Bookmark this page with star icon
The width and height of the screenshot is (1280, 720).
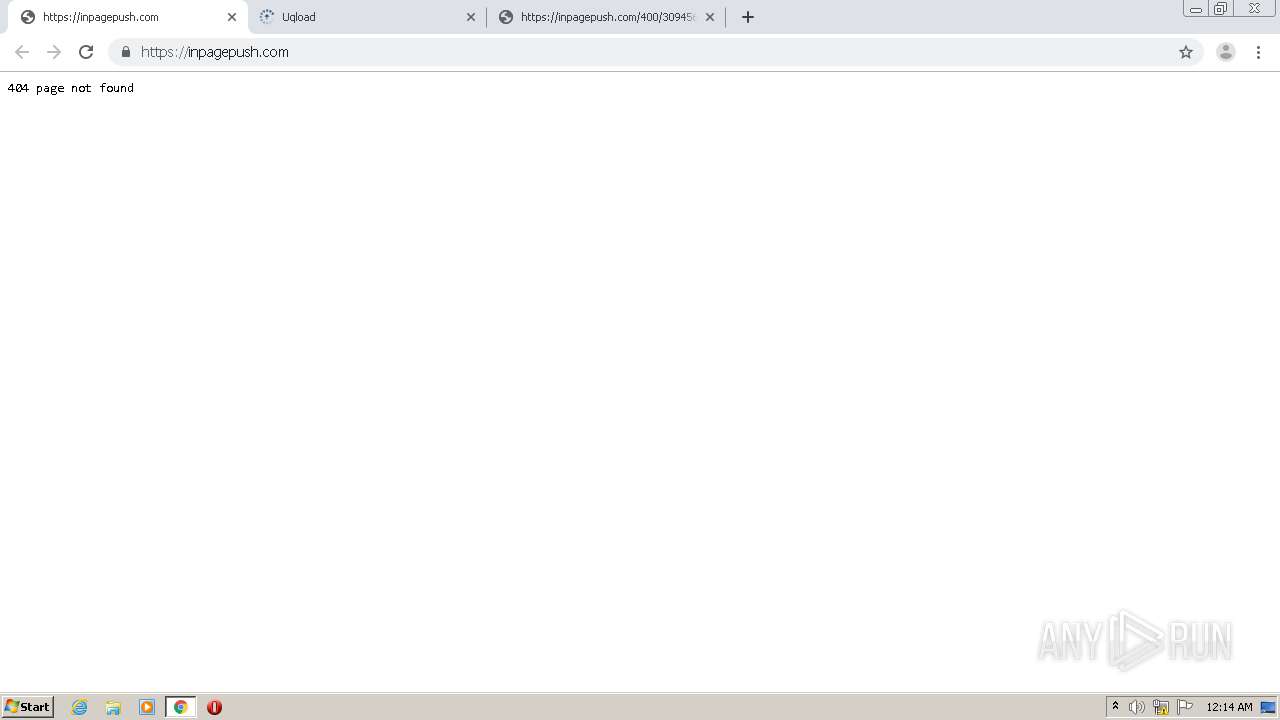1186,52
